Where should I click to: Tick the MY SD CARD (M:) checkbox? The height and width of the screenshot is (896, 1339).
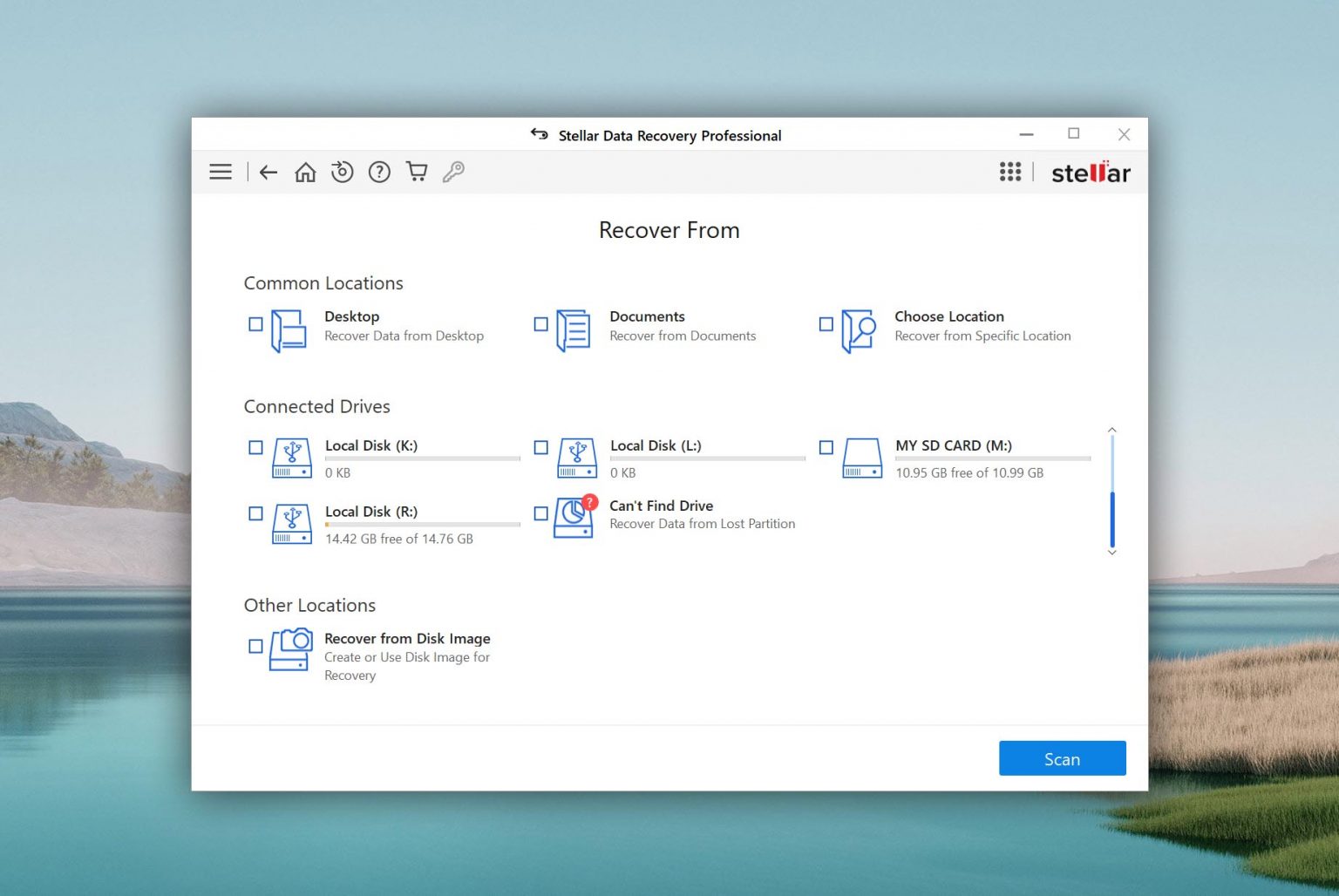click(826, 447)
